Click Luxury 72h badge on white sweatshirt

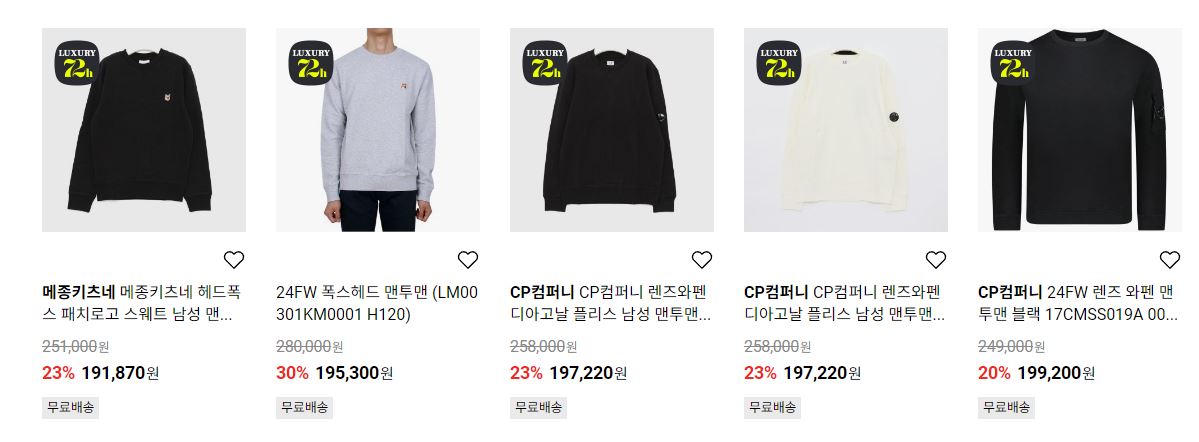click(778, 63)
